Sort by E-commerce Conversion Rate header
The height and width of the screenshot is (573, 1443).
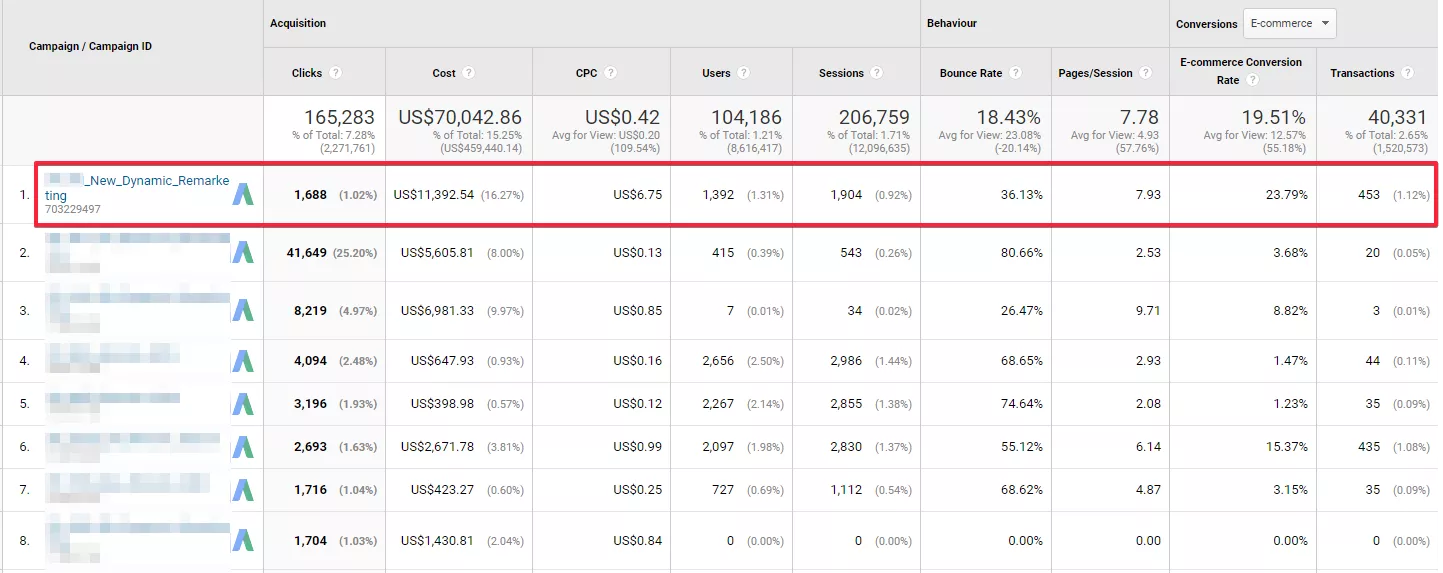(x=1241, y=71)
